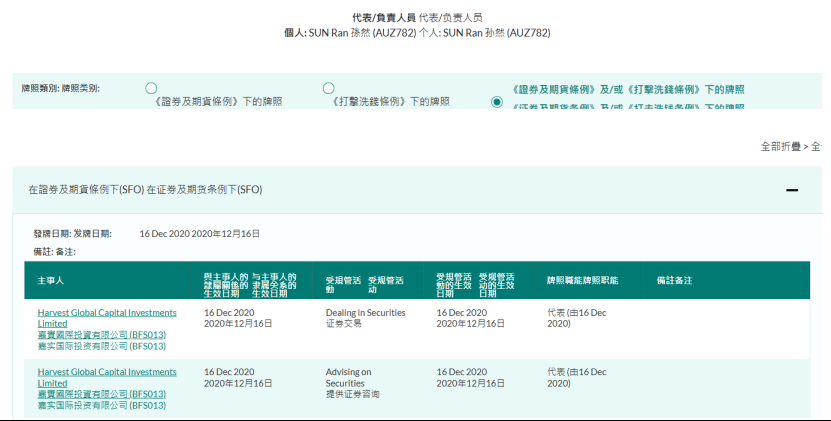Click the 牌照類別 label
This screenshot has height=421, width=831.
pos(40,88)
